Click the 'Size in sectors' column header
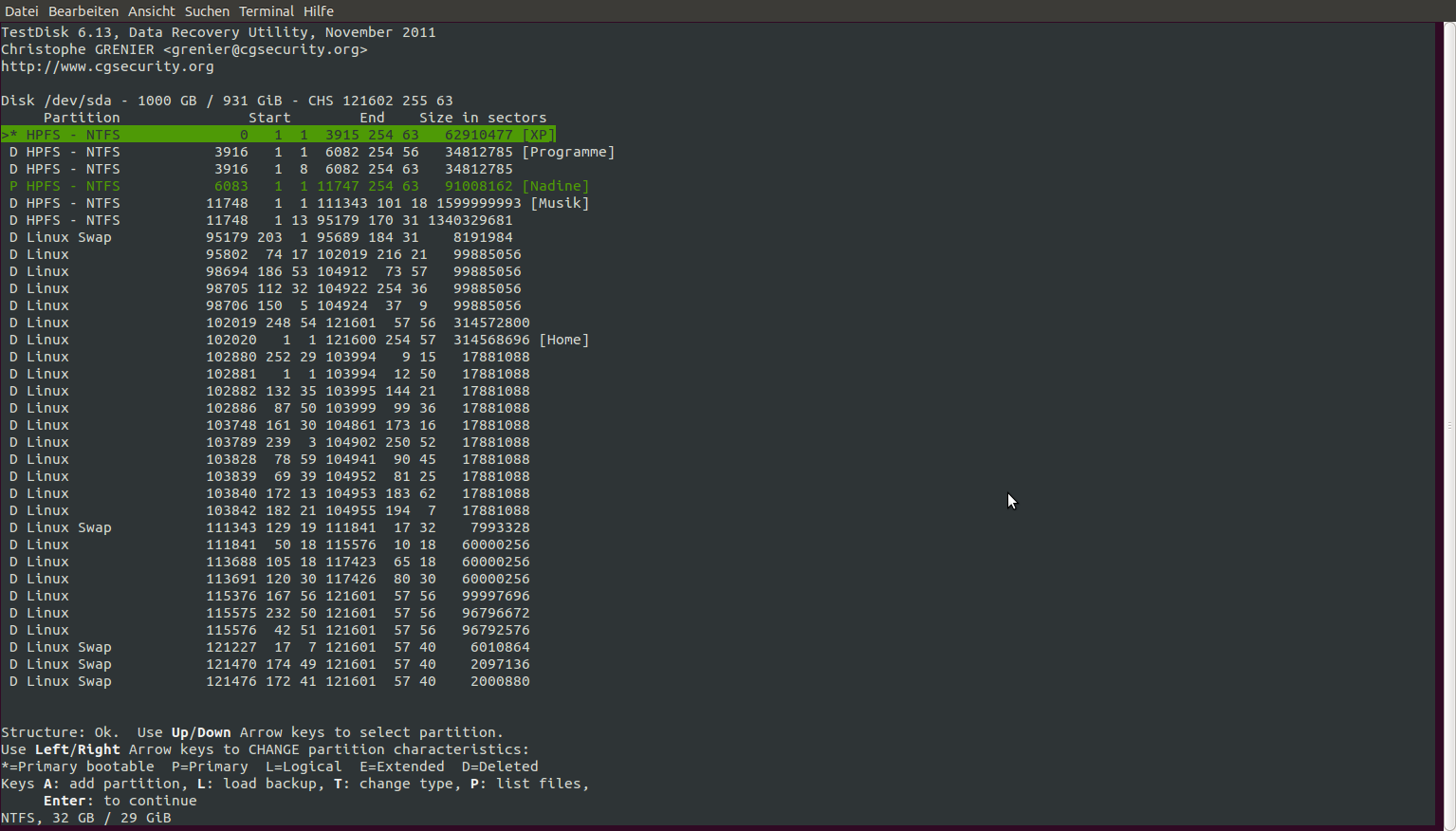Screen dimensions: 1456x831 coord(483,118)
